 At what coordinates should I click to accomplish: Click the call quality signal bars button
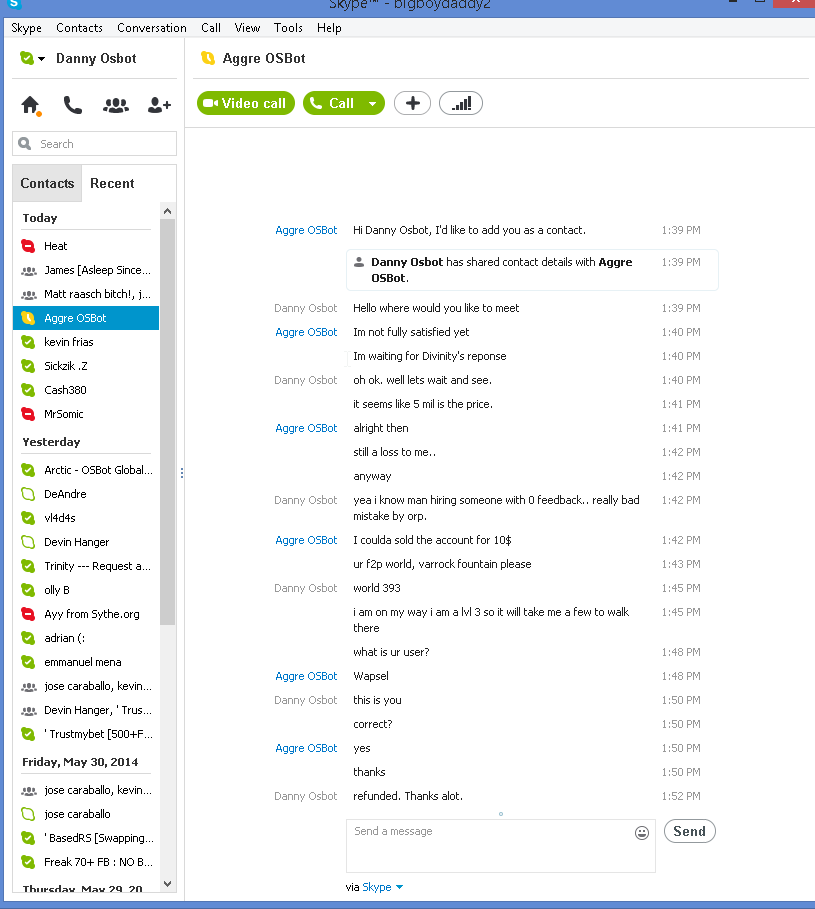(x=461, y=103)
